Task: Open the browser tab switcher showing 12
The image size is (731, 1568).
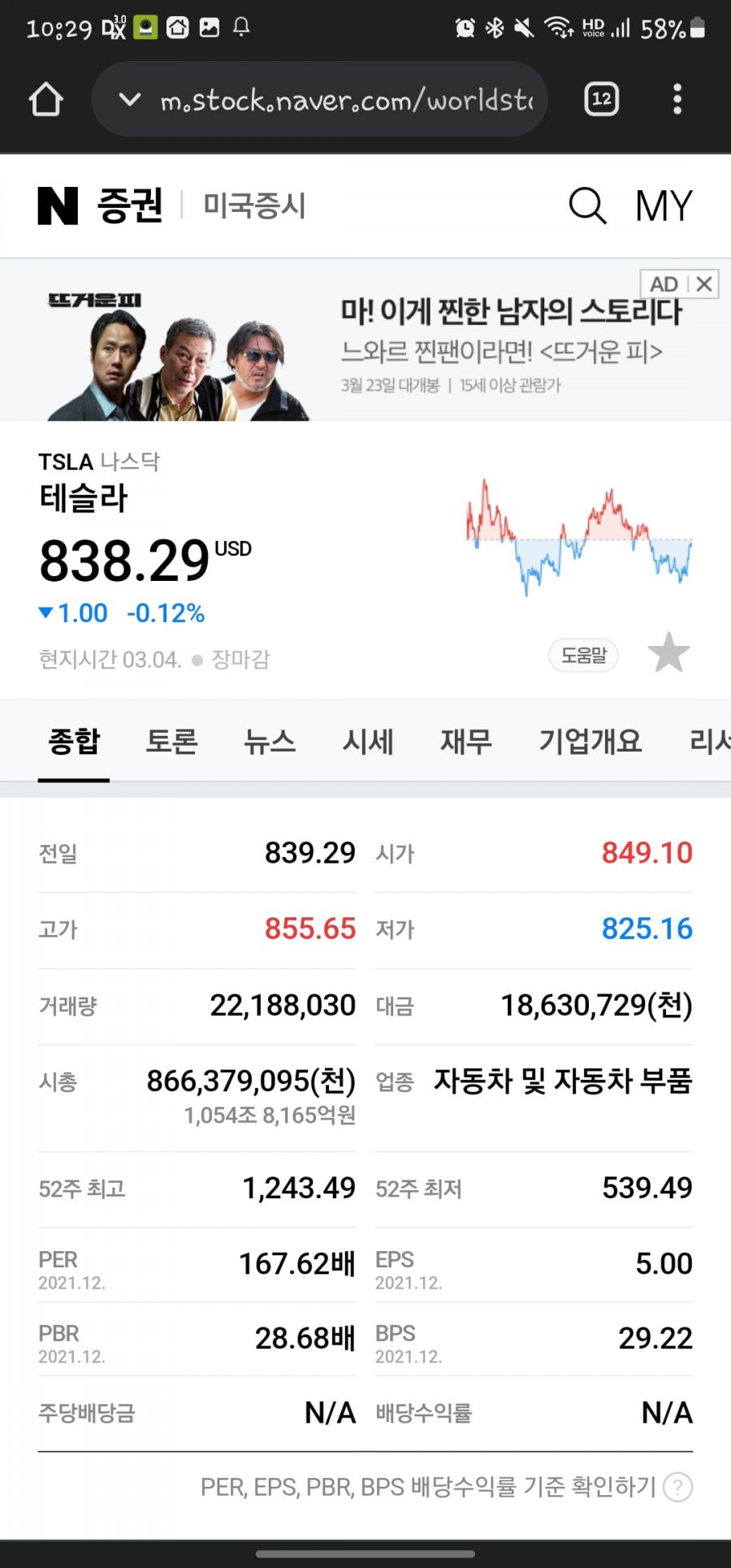Action: tap(602, 99)
